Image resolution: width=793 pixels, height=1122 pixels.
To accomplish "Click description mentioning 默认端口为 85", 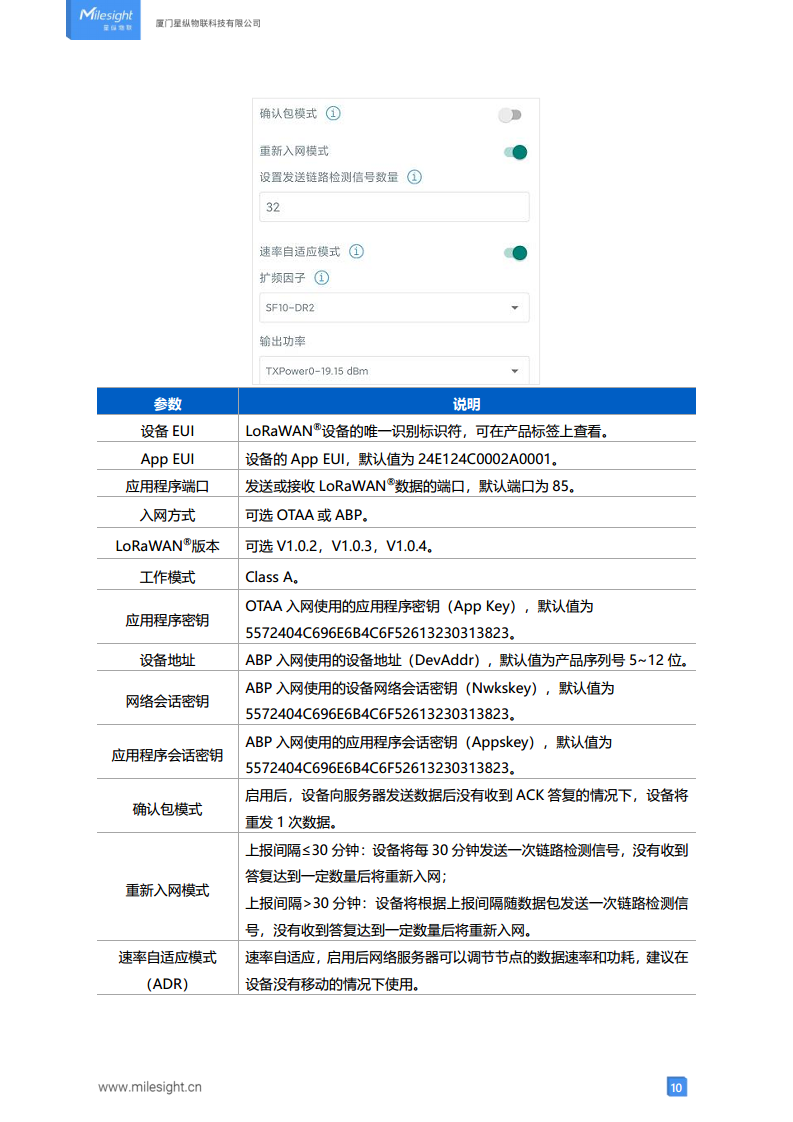I will (411, 487).
